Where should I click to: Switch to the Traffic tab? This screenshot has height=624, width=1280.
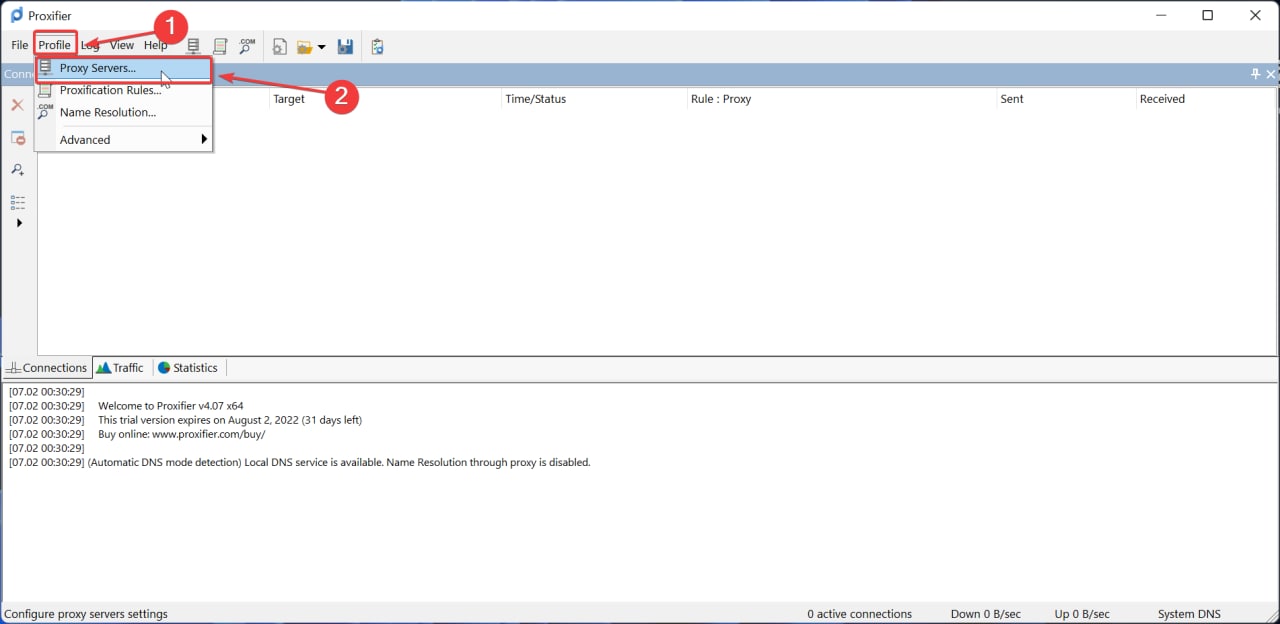pyautogui.click(x=120, y=368)
